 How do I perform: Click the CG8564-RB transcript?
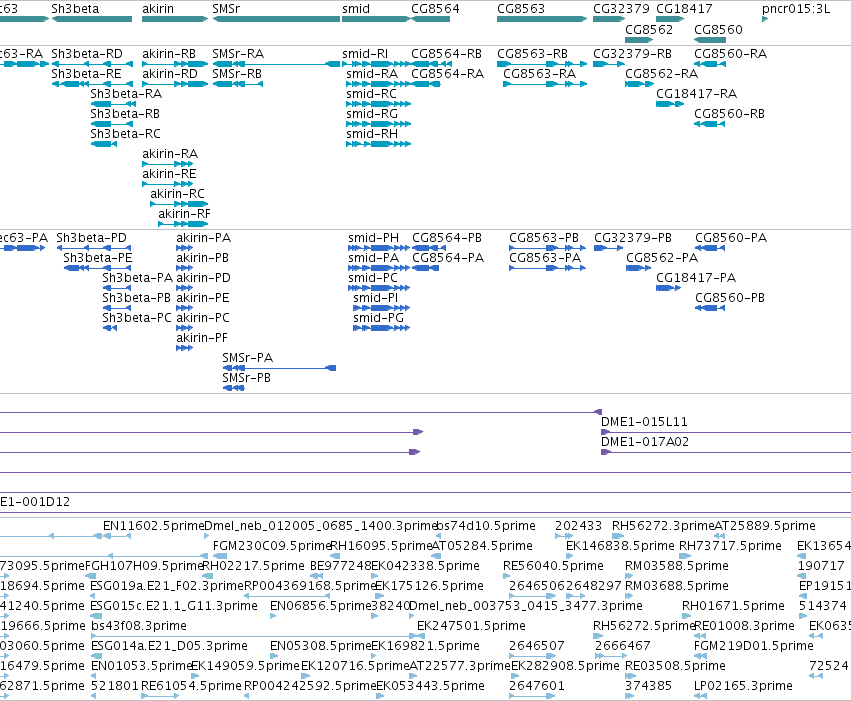coord(446,54)
